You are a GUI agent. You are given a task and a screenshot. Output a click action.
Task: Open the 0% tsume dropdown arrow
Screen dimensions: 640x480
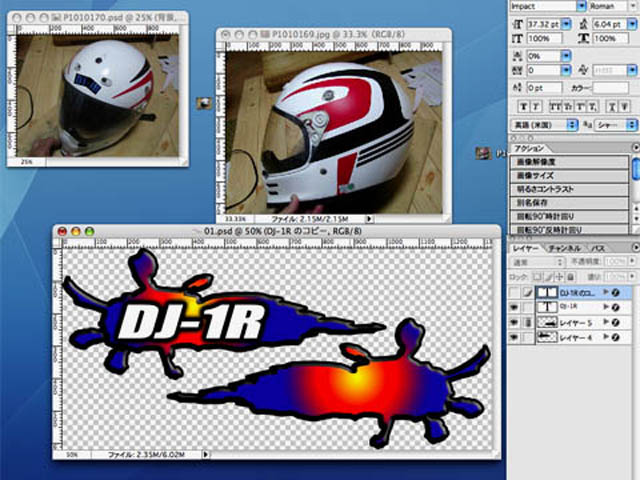pyautogui.click(x=566, y=56)
